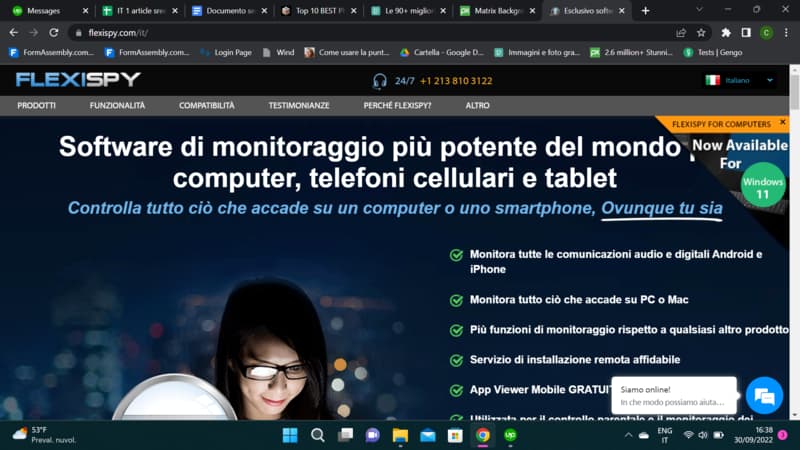
Task: Open taskbar Search magnifier
Action: (x=318, y=435)
